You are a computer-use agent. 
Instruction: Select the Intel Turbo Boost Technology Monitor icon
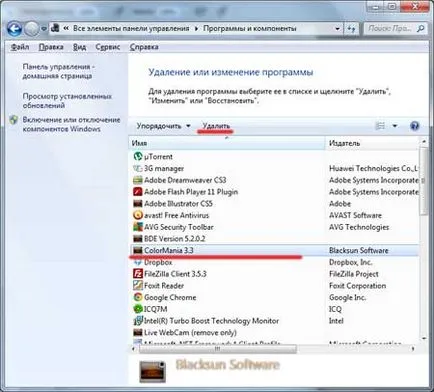[138, 321]
